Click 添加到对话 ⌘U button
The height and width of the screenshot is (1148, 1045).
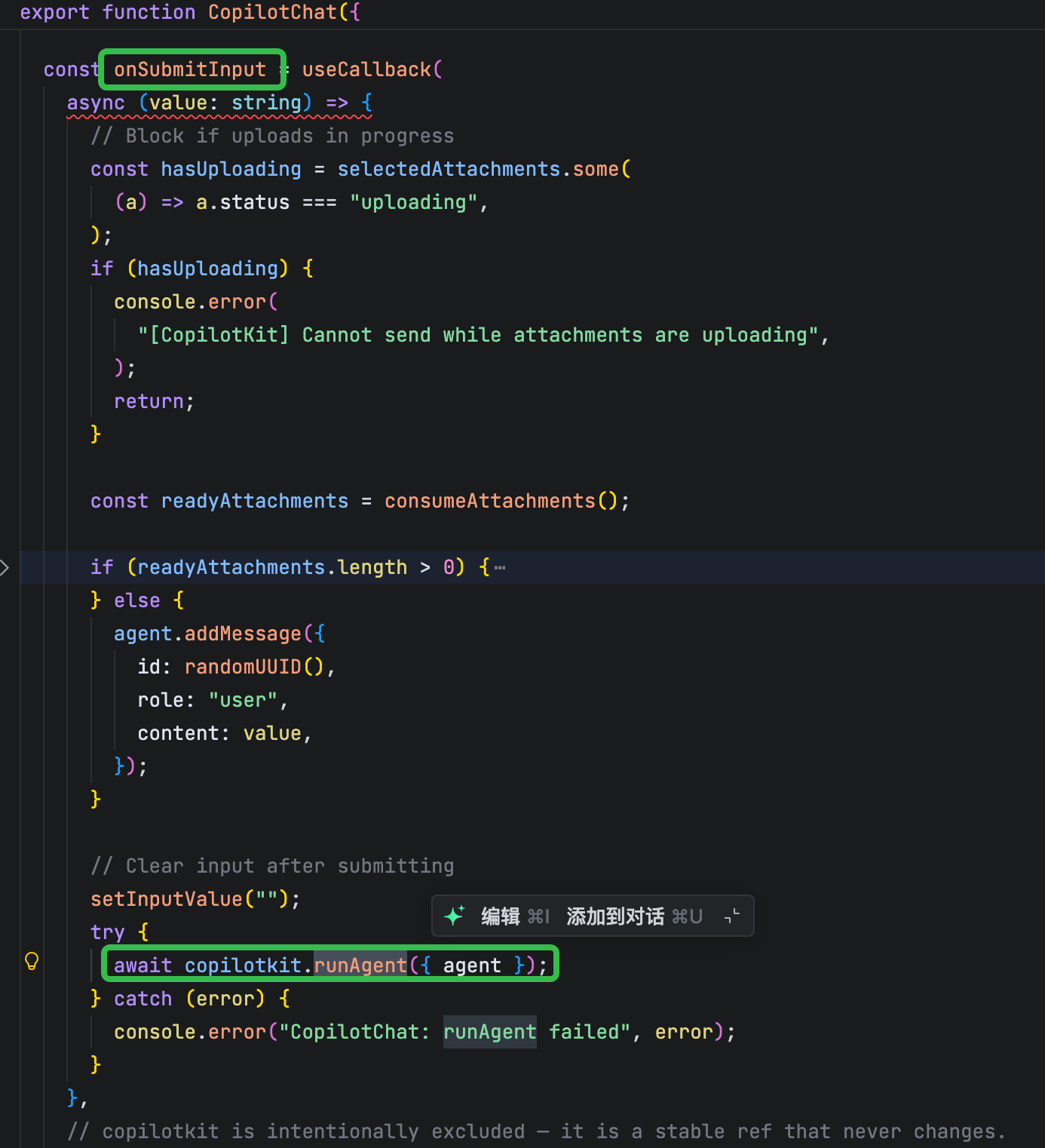634,916
